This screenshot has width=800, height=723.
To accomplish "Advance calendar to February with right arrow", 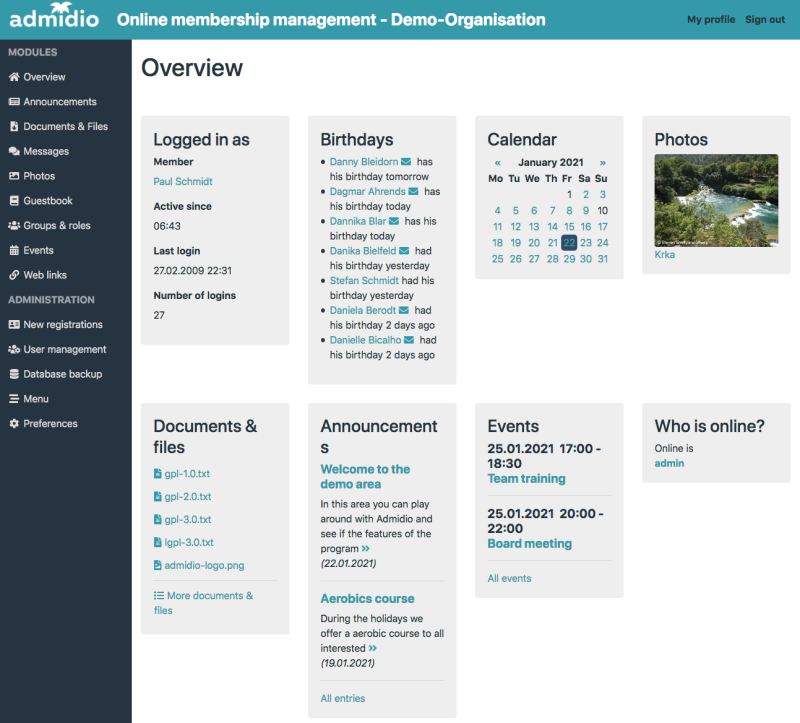I will (x=605, y=162).
